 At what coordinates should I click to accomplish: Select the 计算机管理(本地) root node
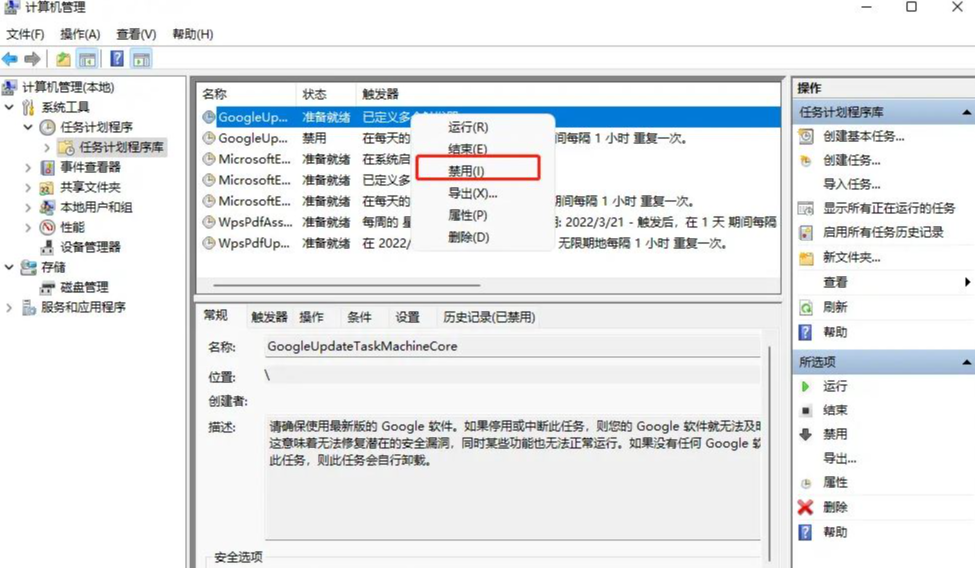coord(68,87)
